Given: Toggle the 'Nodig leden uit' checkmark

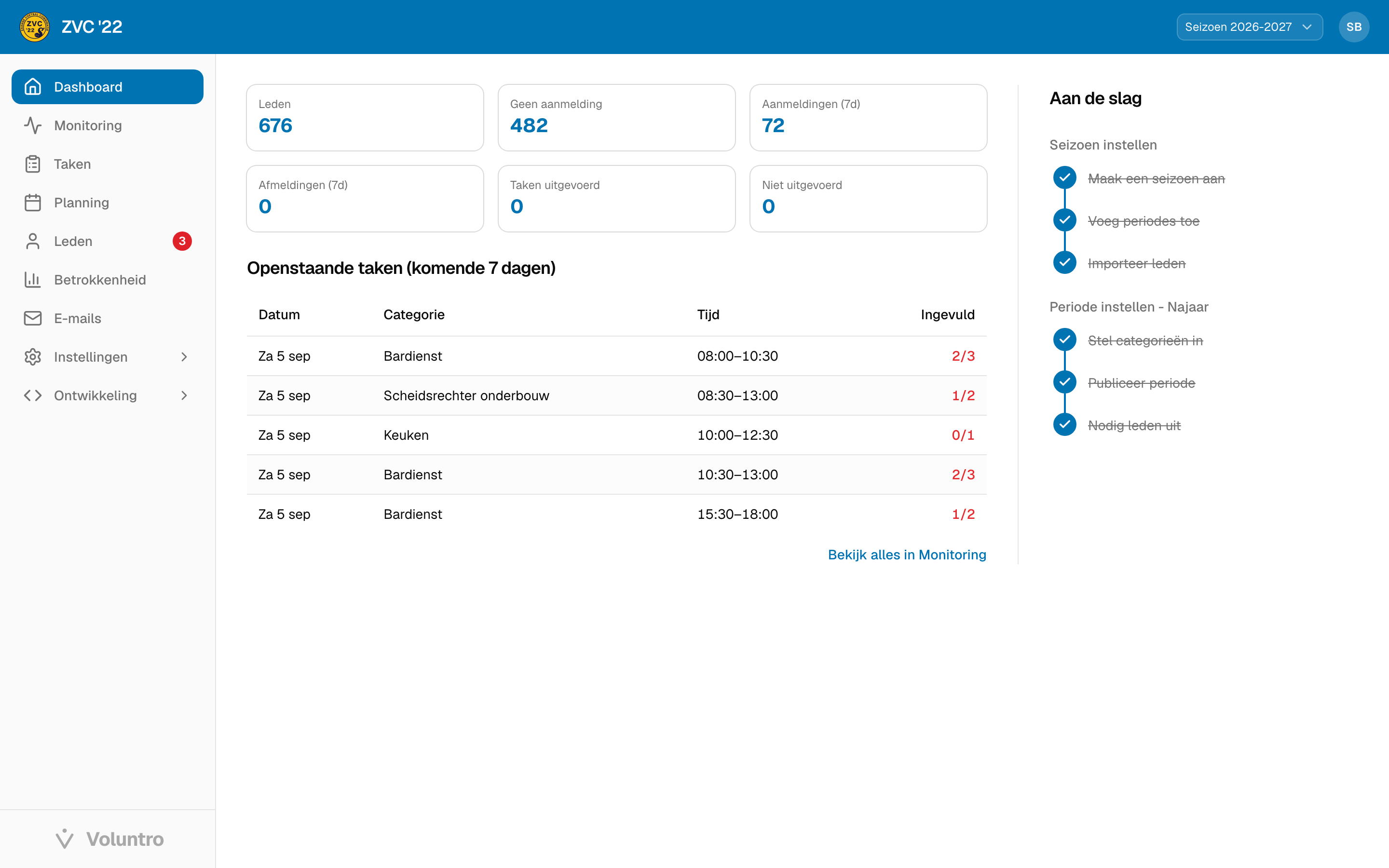Looking at the screenshot, I should (1064, 425).
